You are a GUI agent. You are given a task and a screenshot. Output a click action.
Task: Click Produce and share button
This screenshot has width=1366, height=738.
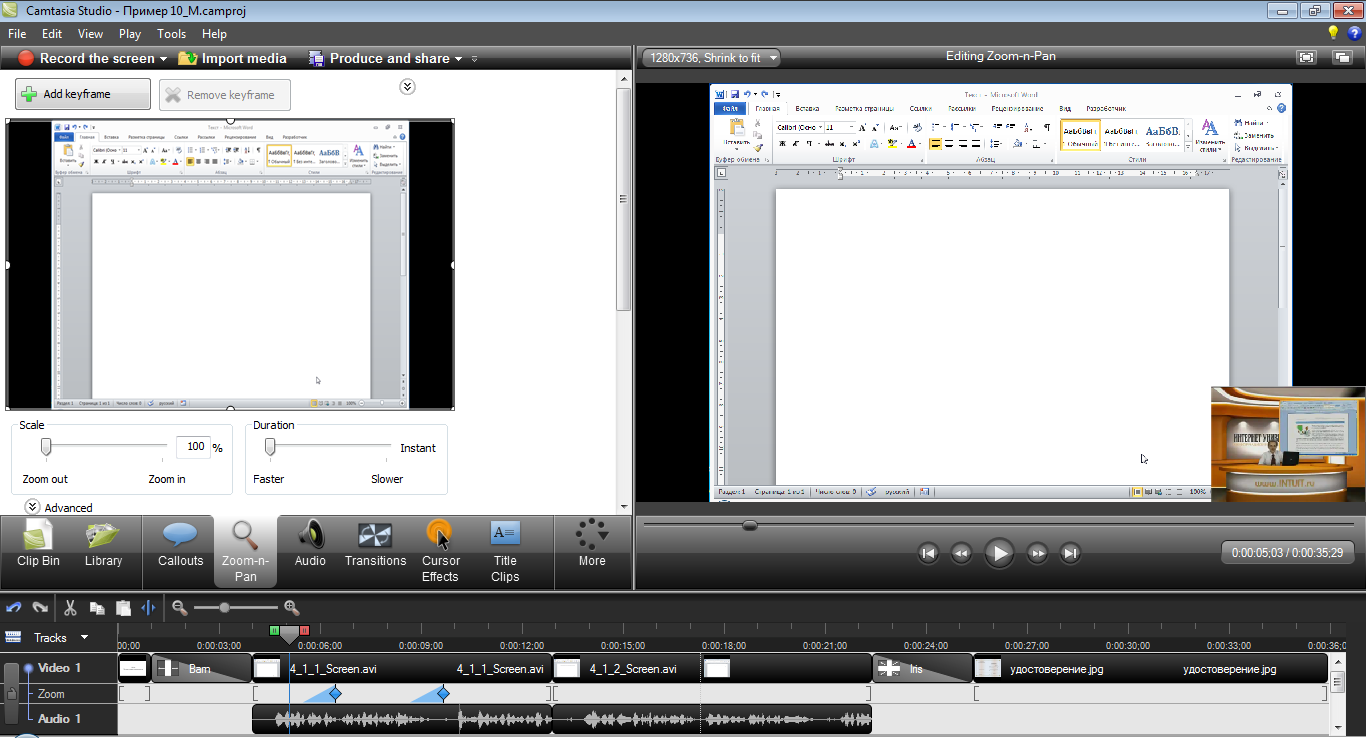point(379,58)
